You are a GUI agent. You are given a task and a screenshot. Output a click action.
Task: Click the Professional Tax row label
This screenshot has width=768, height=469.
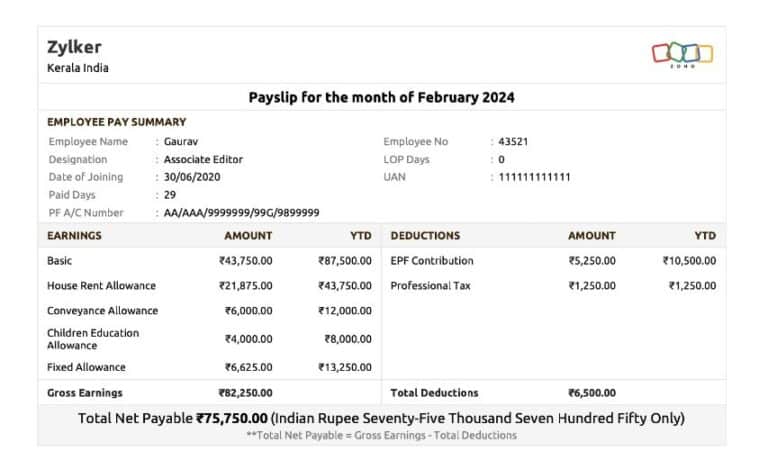pos(430,286)
